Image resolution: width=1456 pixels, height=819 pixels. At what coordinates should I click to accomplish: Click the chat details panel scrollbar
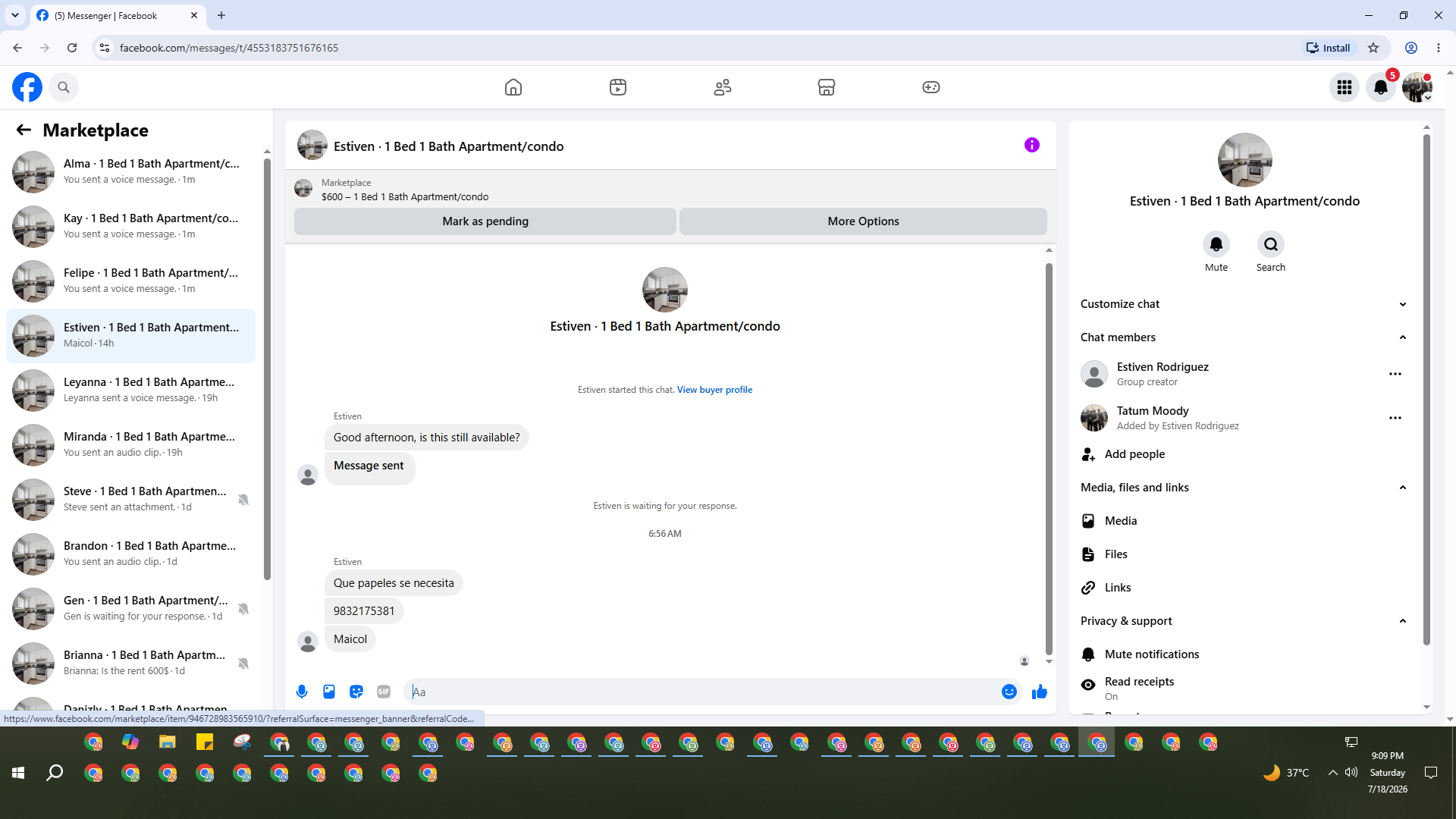click(1426, 389)
